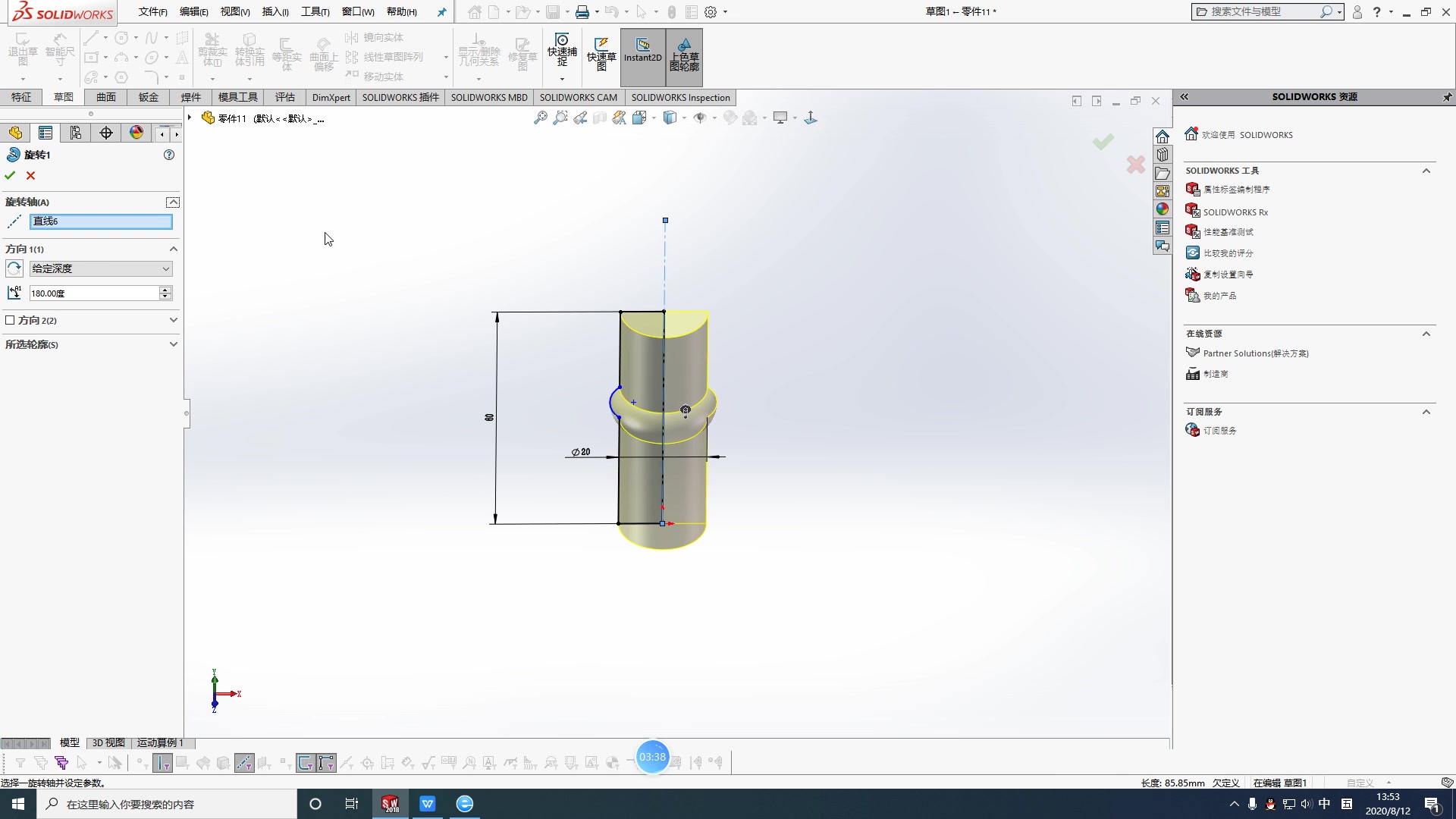The width and height of the screenshot is (1456, 819).
Task: Click the 剪裁实体 (Trim Entities) icon
Action: [x=213, y=49]
